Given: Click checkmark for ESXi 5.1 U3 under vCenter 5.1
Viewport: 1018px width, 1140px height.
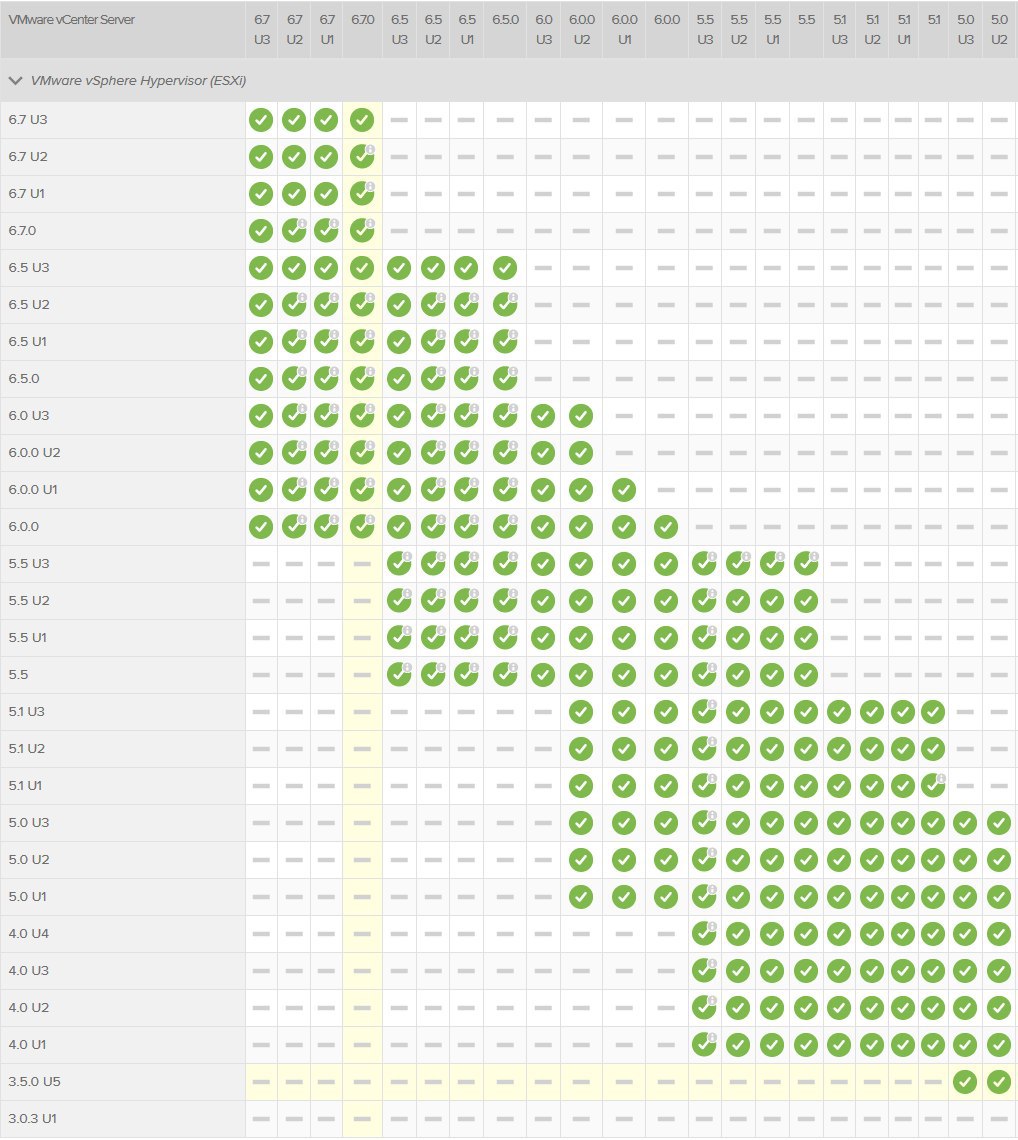Looking at the screenshot, I should 932,712.
